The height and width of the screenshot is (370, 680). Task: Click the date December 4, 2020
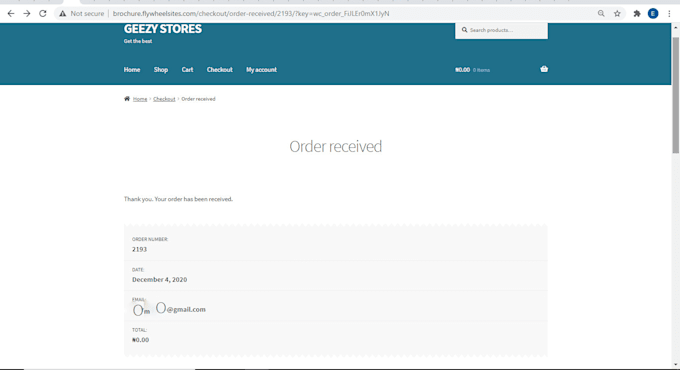[x=160, y=279]
